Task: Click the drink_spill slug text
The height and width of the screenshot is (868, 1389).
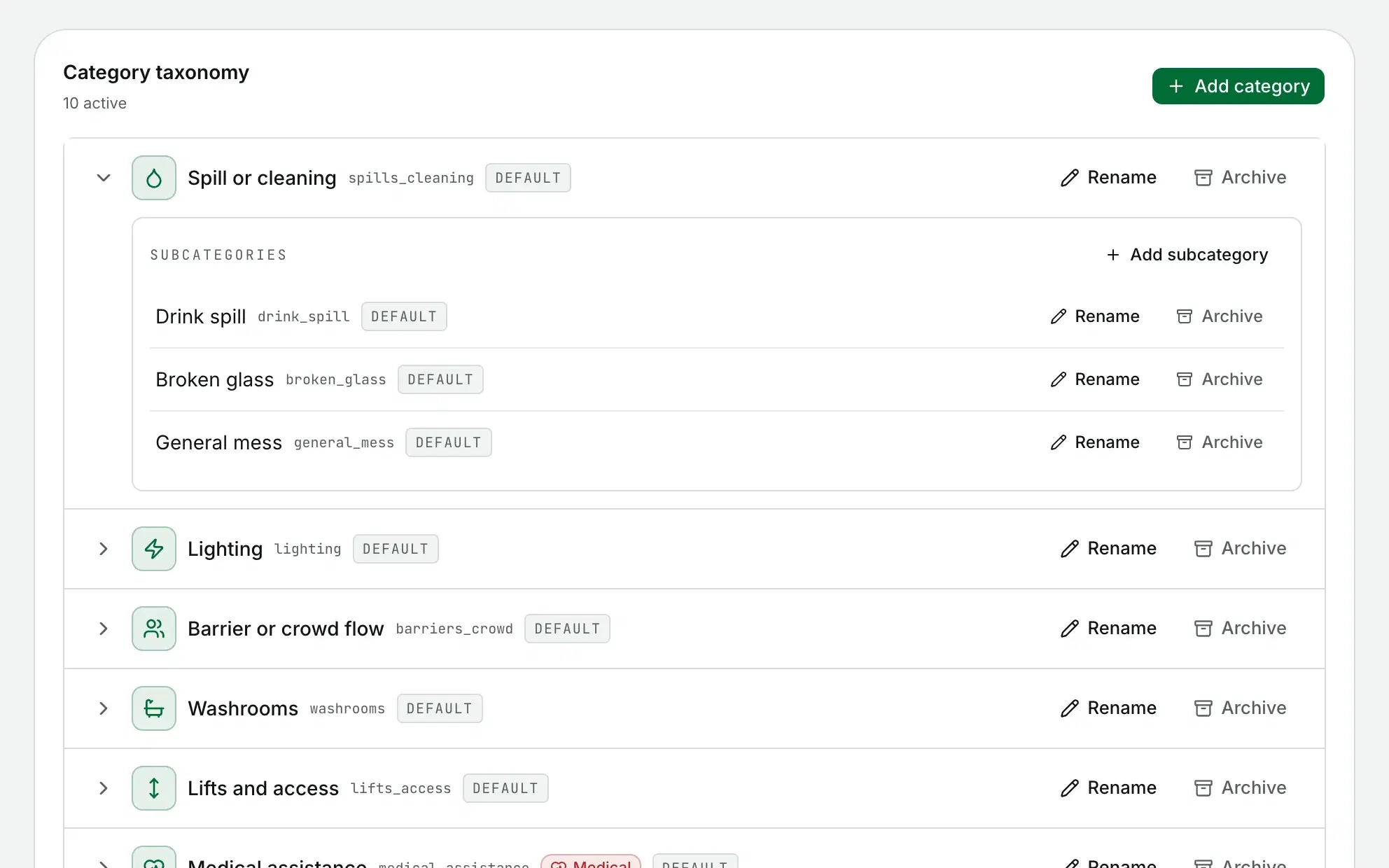Action: (304, 317)
